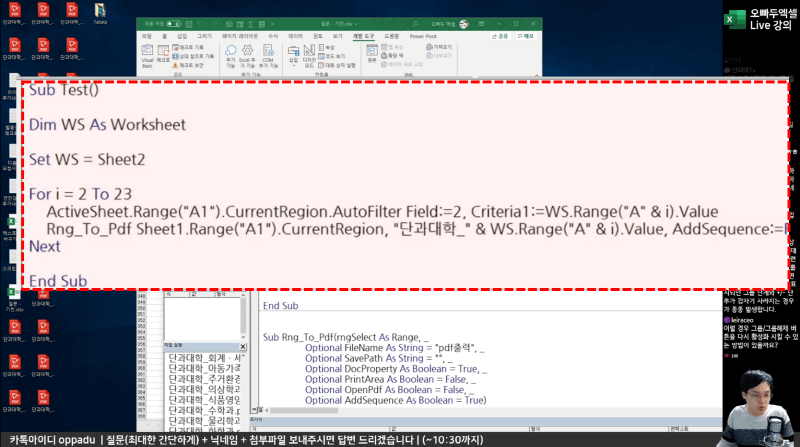Click the Comments button
The width and height of the screenshot is (800, 447).
click(526, 35)
